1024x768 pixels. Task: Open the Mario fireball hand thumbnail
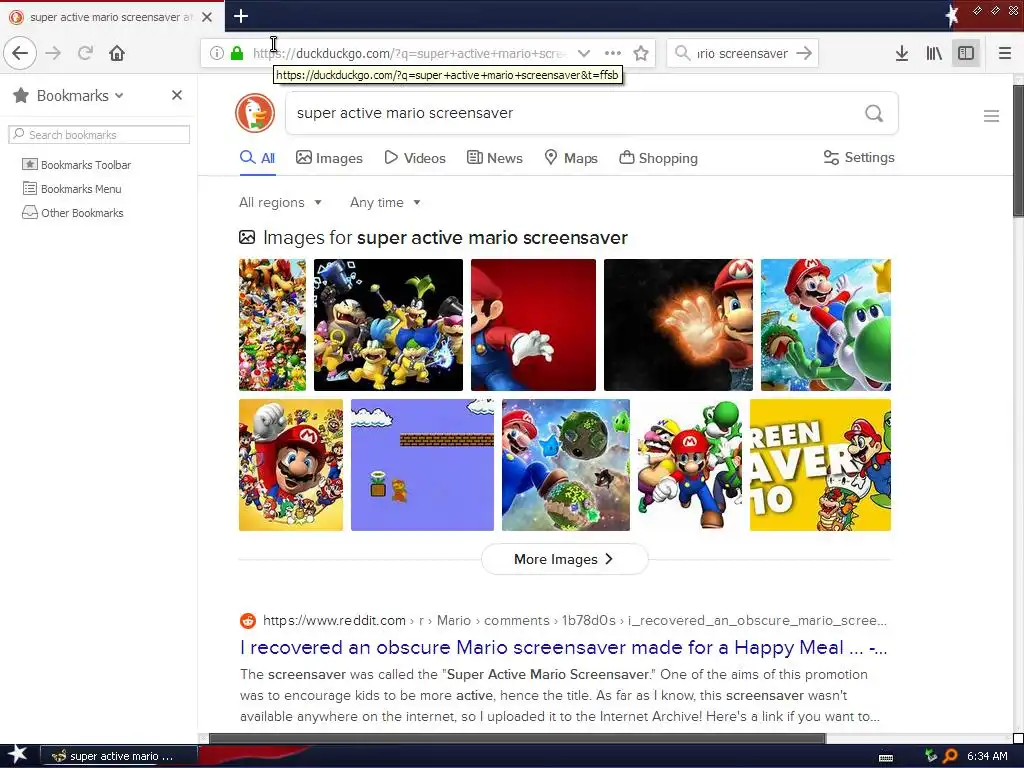pos(678,325)
